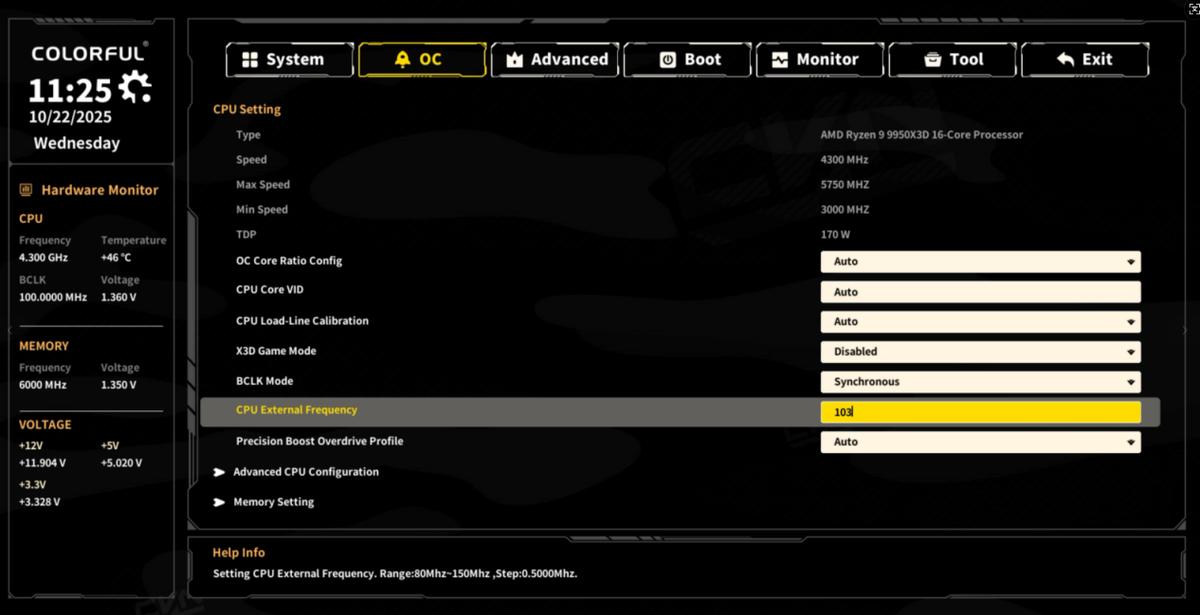1200x615 pixels.
Task: Click the 100.0000 MHz BCLK reading
Action: (53, 297)
